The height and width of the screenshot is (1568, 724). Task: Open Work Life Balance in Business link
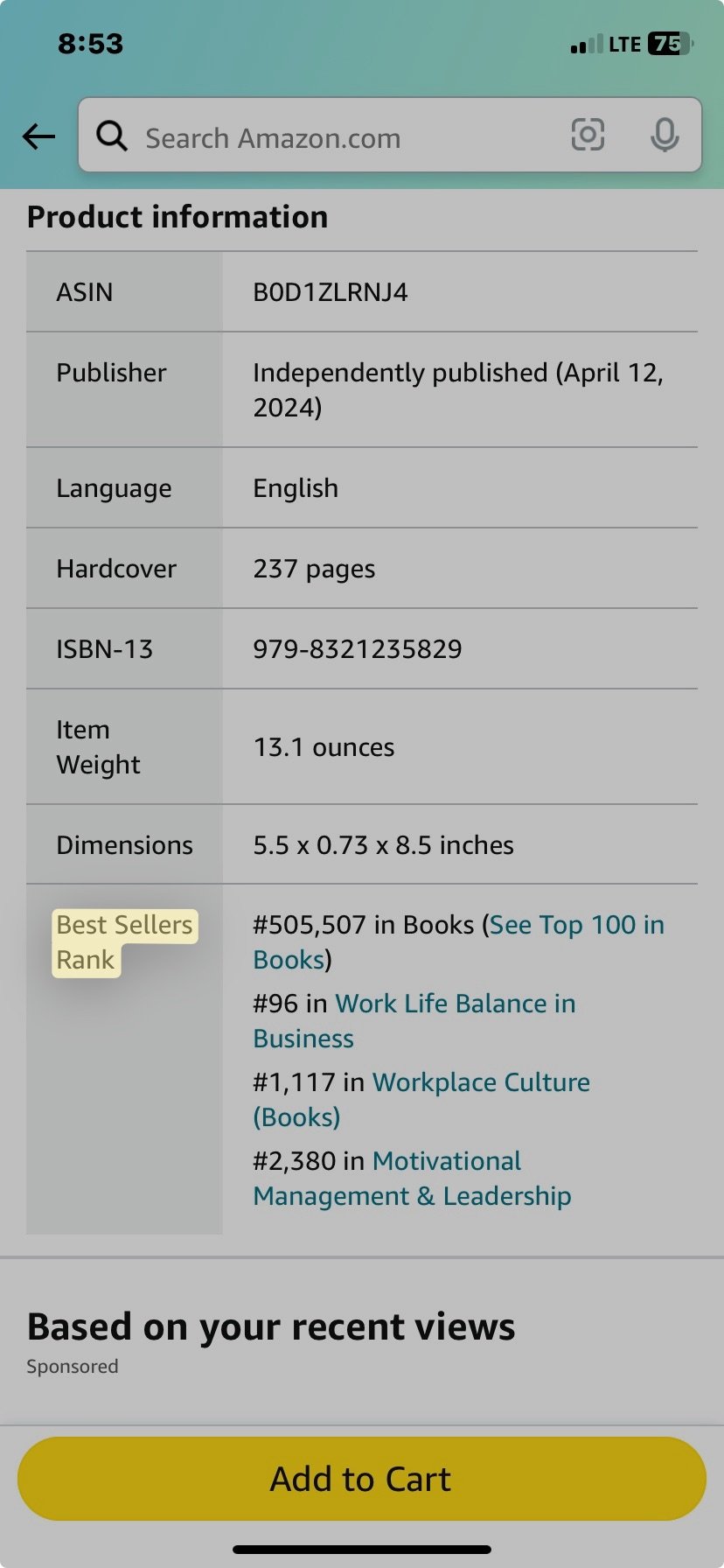(x=414, y=1021)
